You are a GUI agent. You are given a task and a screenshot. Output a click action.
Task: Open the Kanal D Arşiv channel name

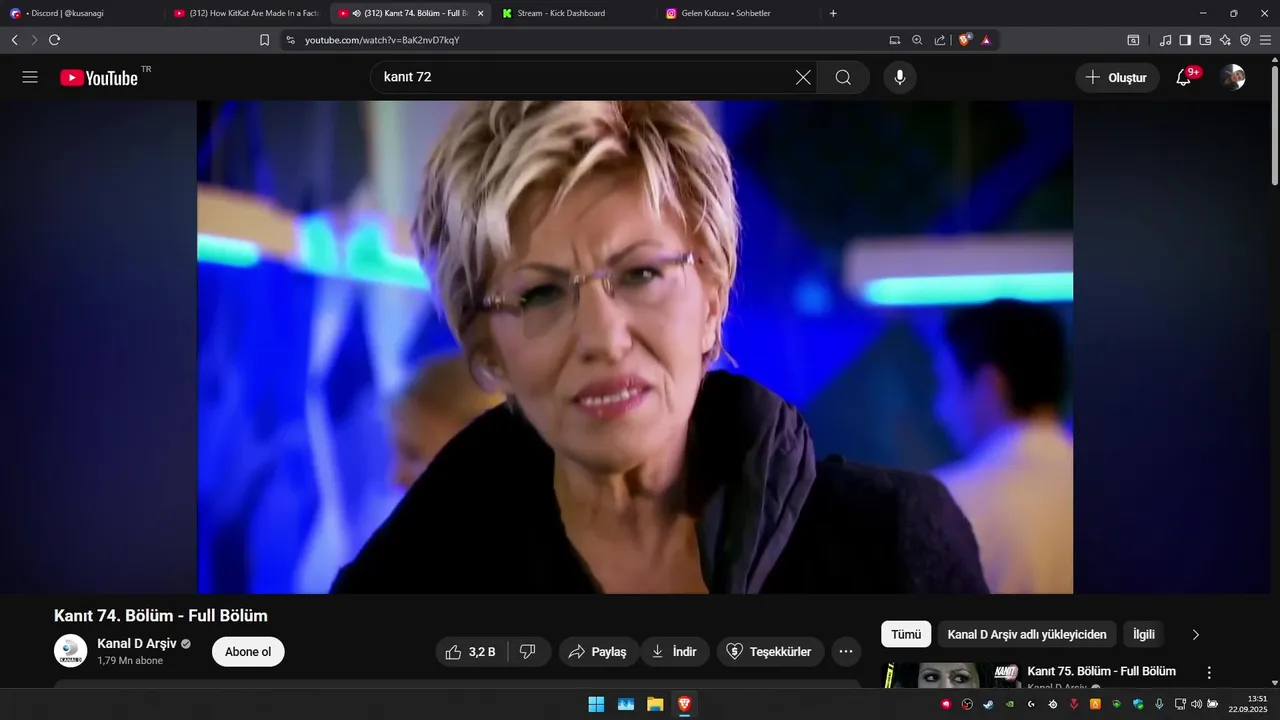(136, 643)
